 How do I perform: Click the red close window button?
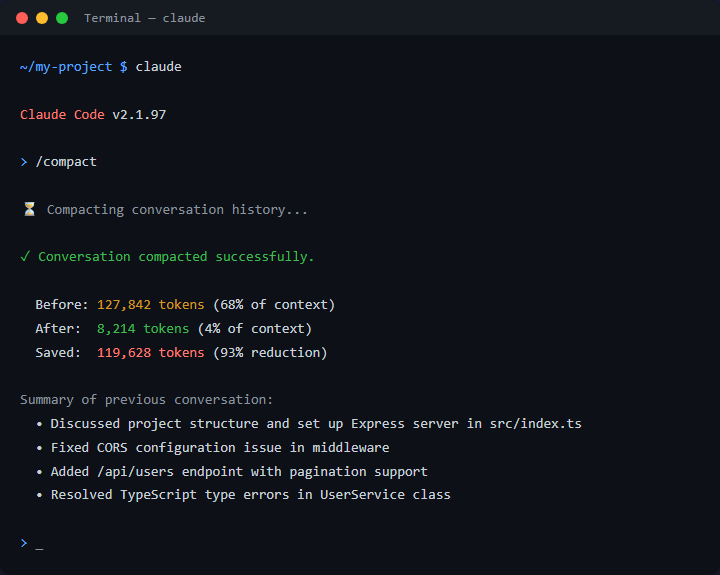pyautogui.click(x=22, y=18)
